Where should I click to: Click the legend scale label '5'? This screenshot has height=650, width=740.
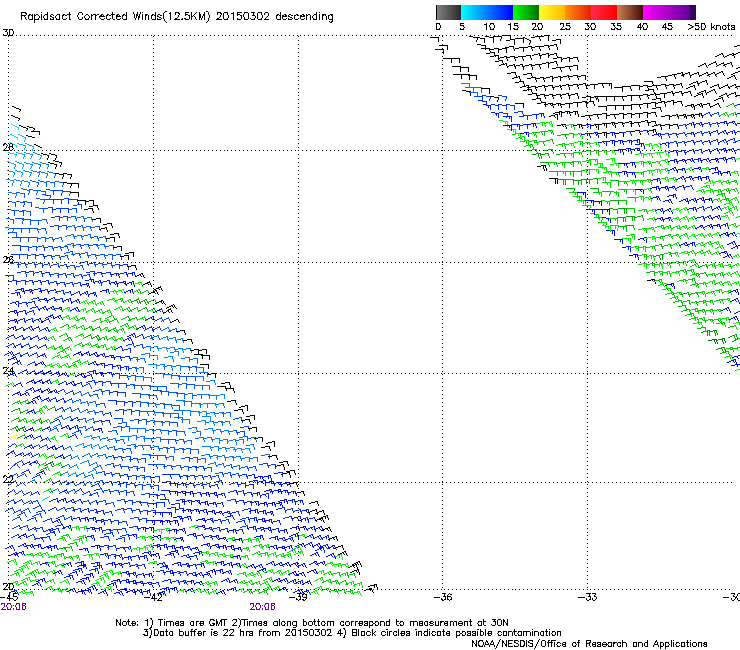point(462,27)
